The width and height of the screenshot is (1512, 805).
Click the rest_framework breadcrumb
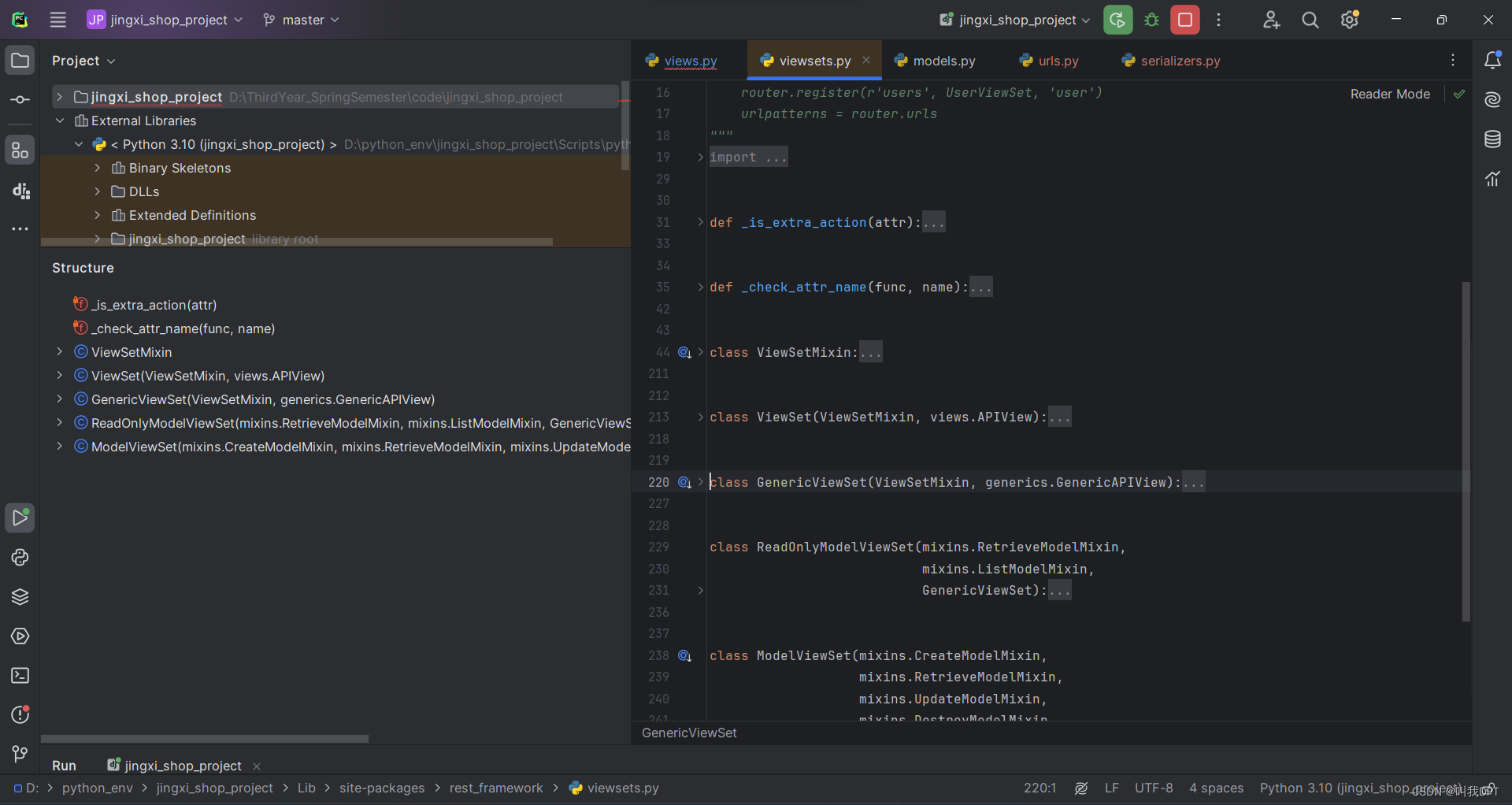click(x=496, y=788)
